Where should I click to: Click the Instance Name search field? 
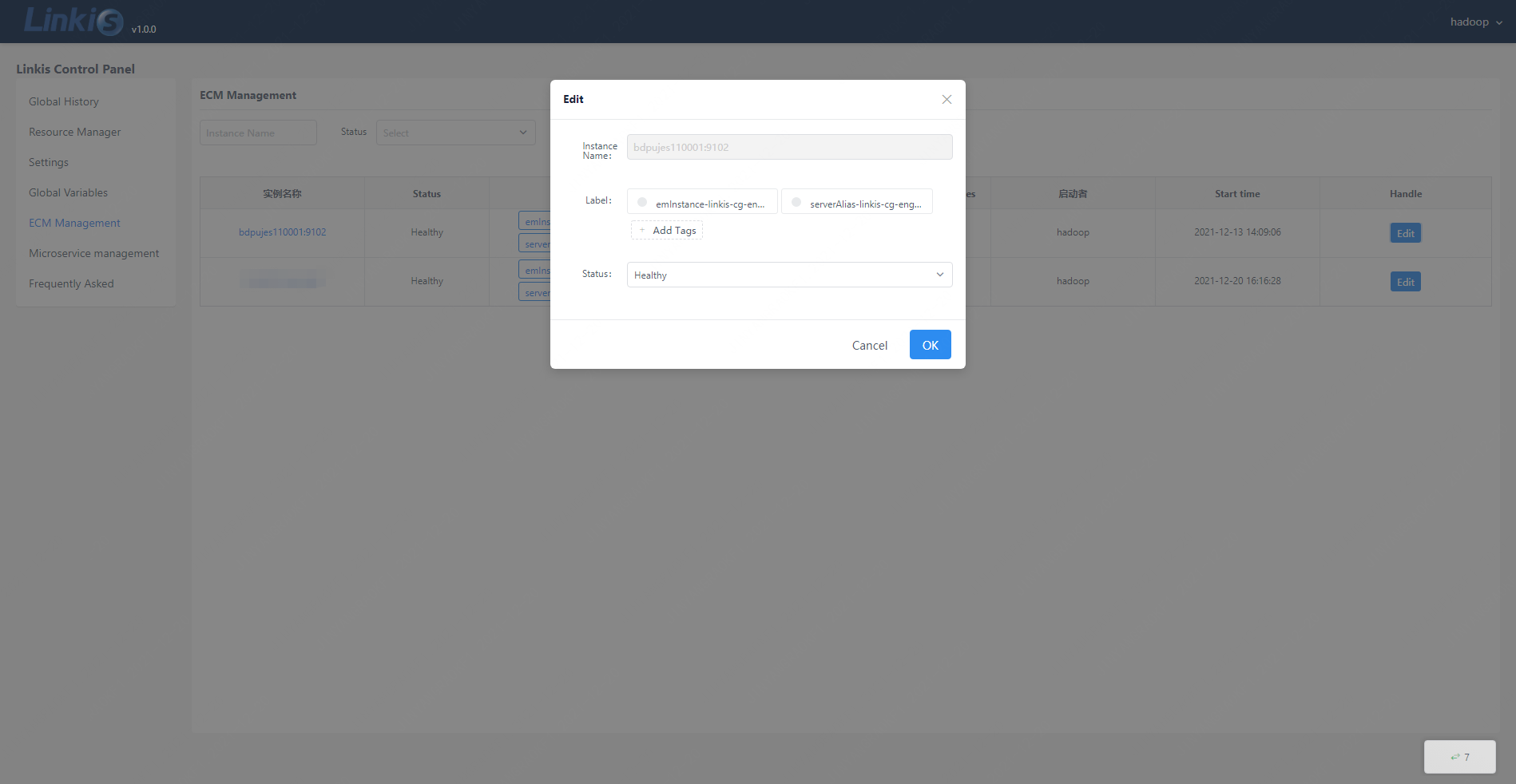pyautogui.click(x=258, y=133)
